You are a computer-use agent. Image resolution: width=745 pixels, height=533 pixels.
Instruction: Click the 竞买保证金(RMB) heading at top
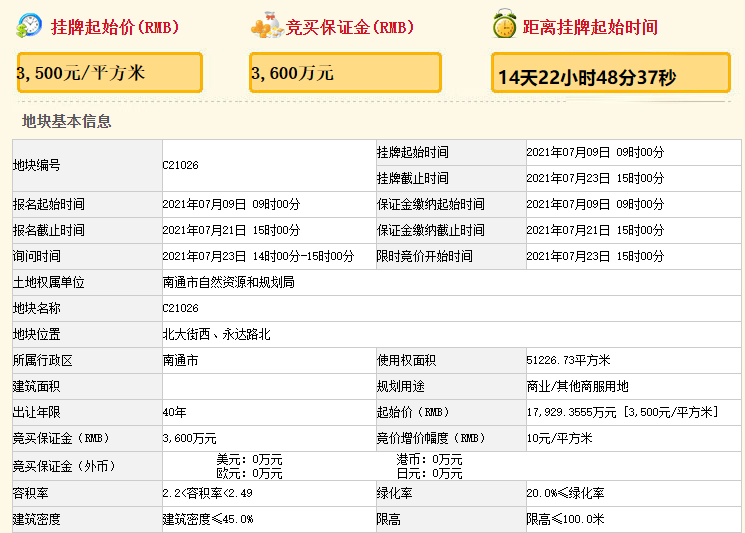click(350, 27)
